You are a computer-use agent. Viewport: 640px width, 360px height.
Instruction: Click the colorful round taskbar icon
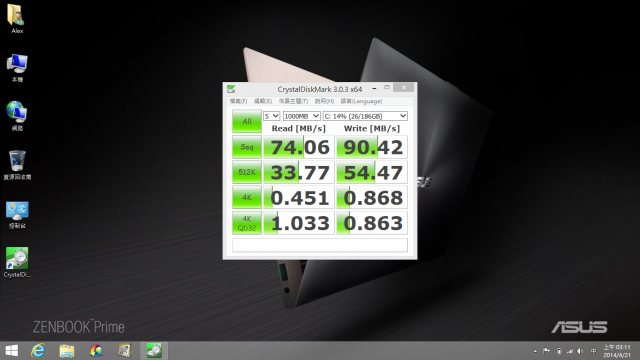coord(96,351)
